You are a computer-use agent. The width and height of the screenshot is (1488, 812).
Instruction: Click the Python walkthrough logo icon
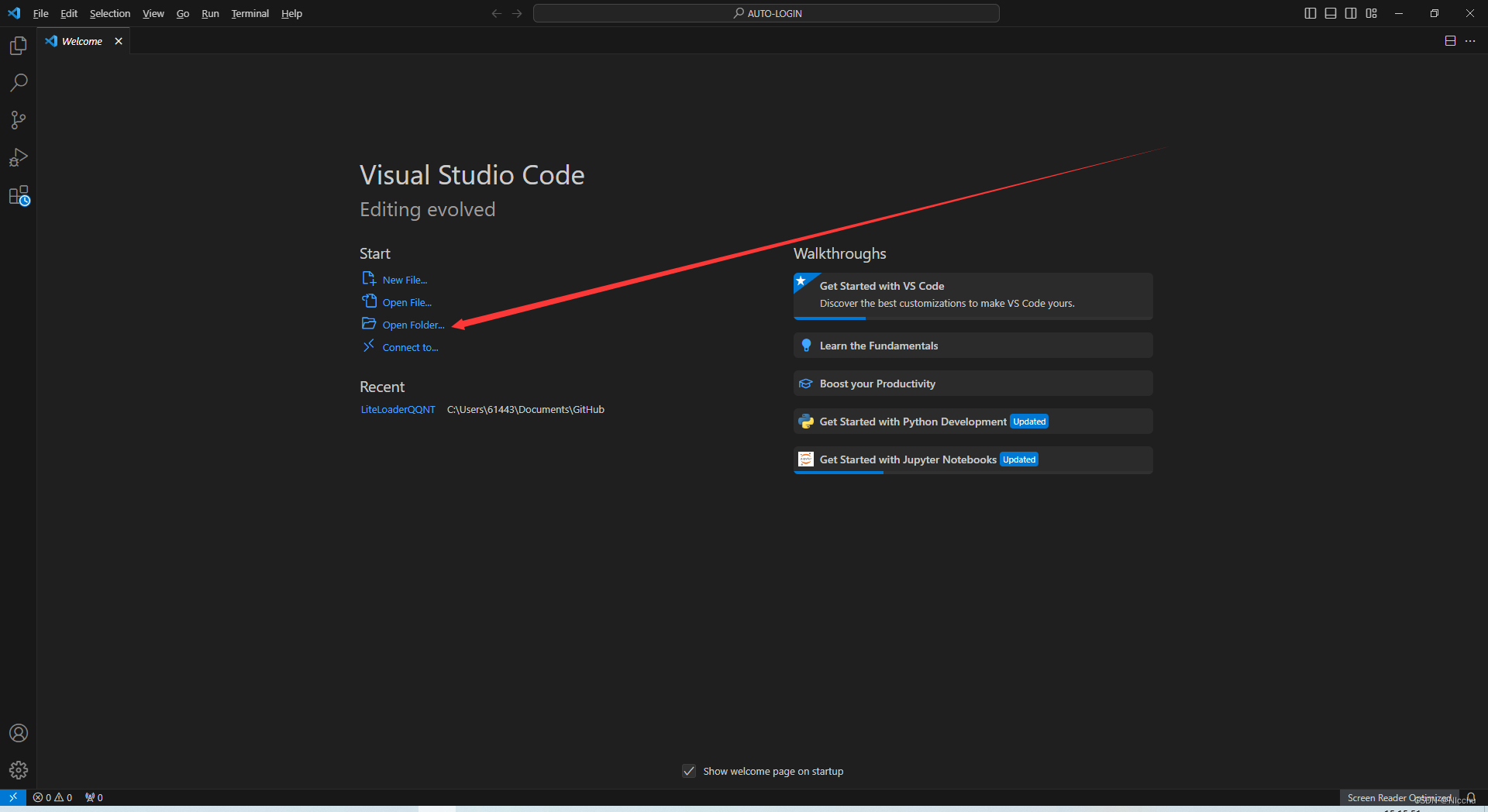coord(806,421)
